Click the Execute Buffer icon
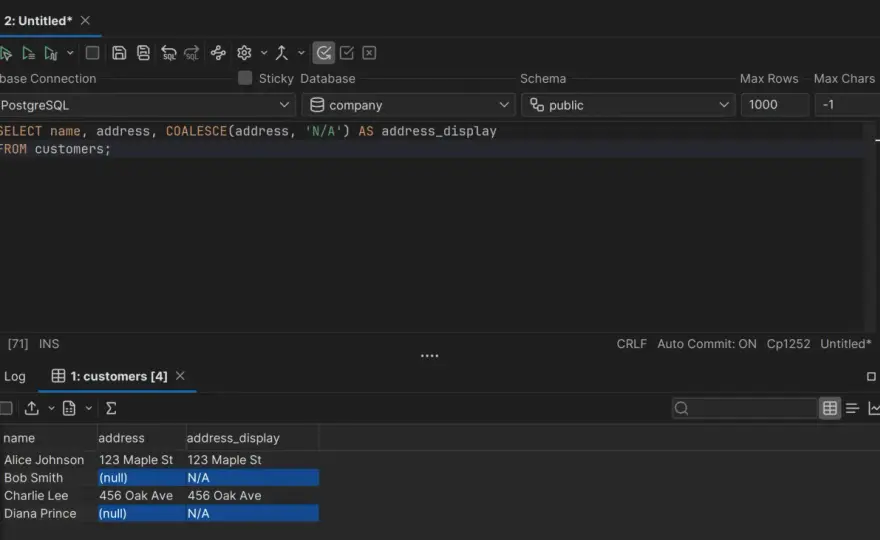The image size is (880, 540). (51, 53)
